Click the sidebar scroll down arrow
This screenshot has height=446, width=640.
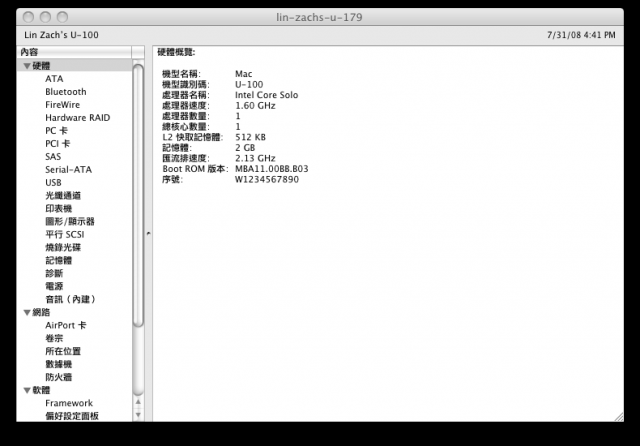point(138,415)
